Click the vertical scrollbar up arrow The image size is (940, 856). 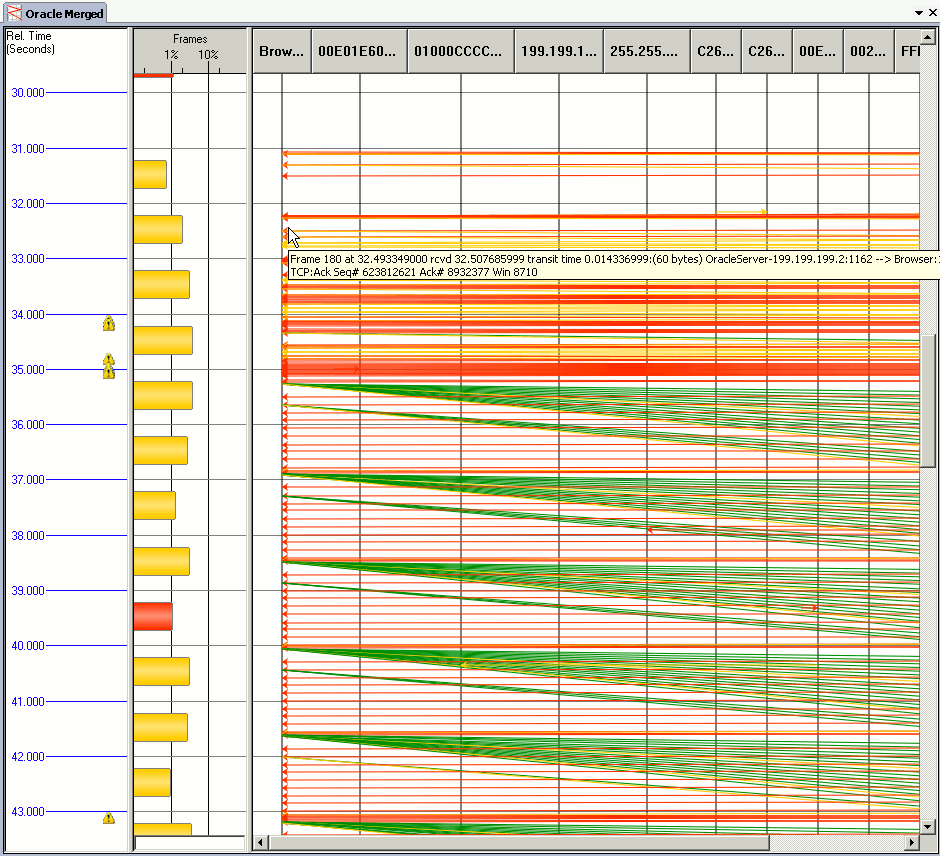tap(927, 37)
